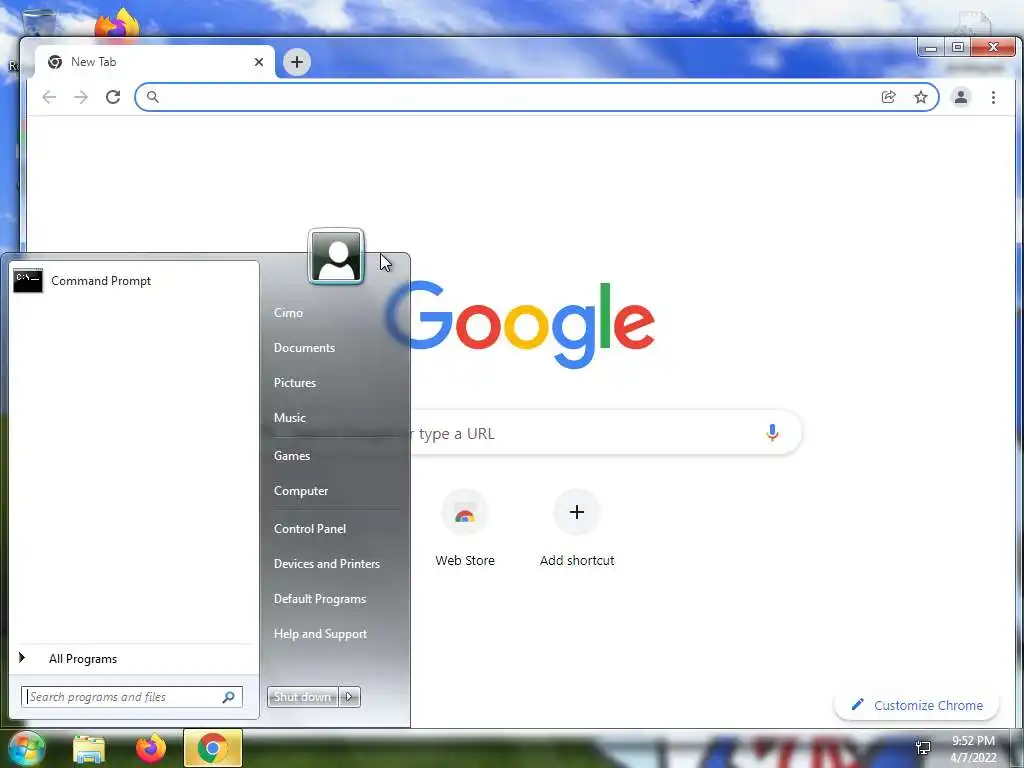
Task: Click the Start menu search magnifier icon
Action: [229, 697]
